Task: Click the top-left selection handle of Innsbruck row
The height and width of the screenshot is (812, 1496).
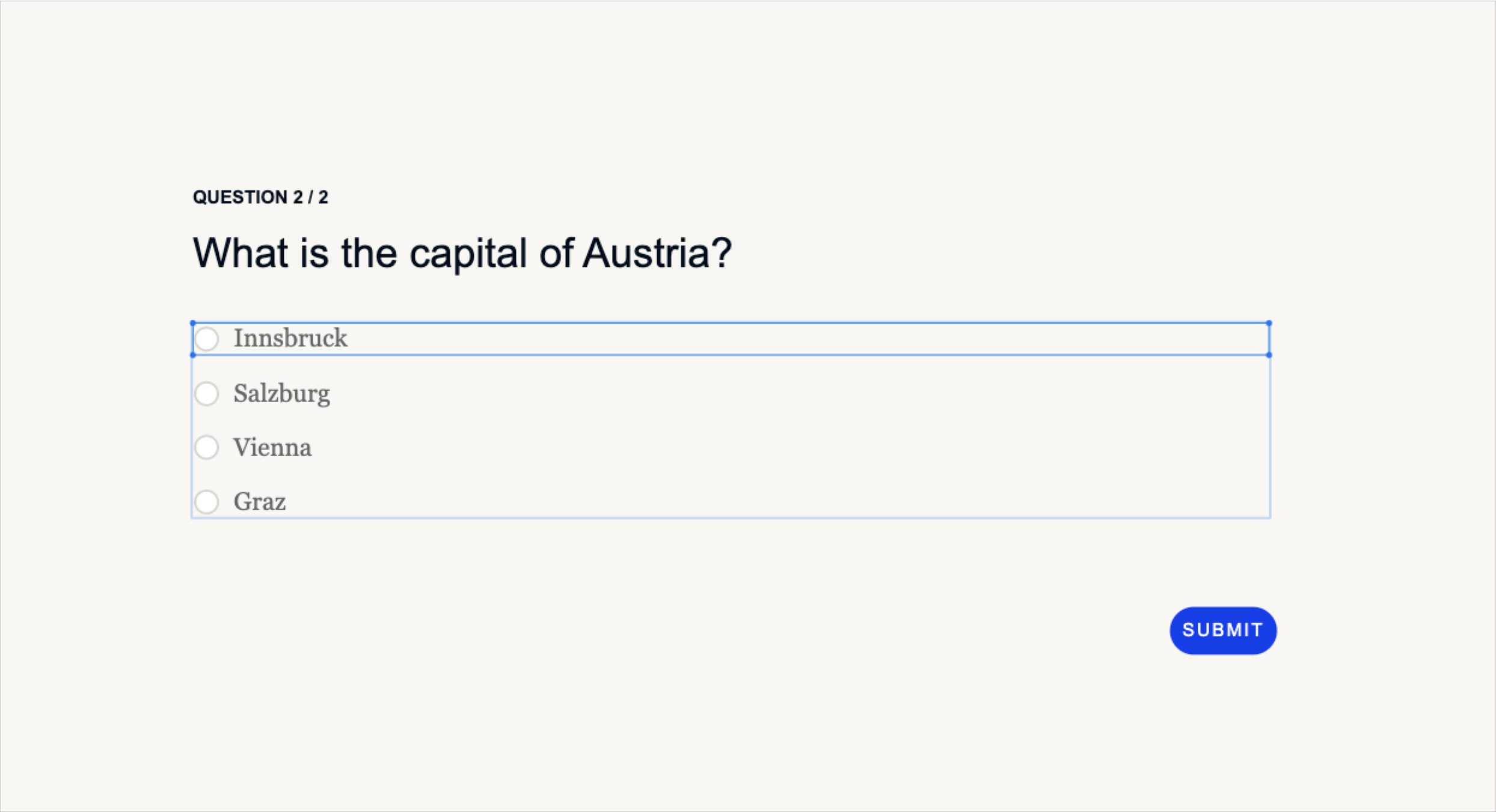Action: [x=192, y=322]
